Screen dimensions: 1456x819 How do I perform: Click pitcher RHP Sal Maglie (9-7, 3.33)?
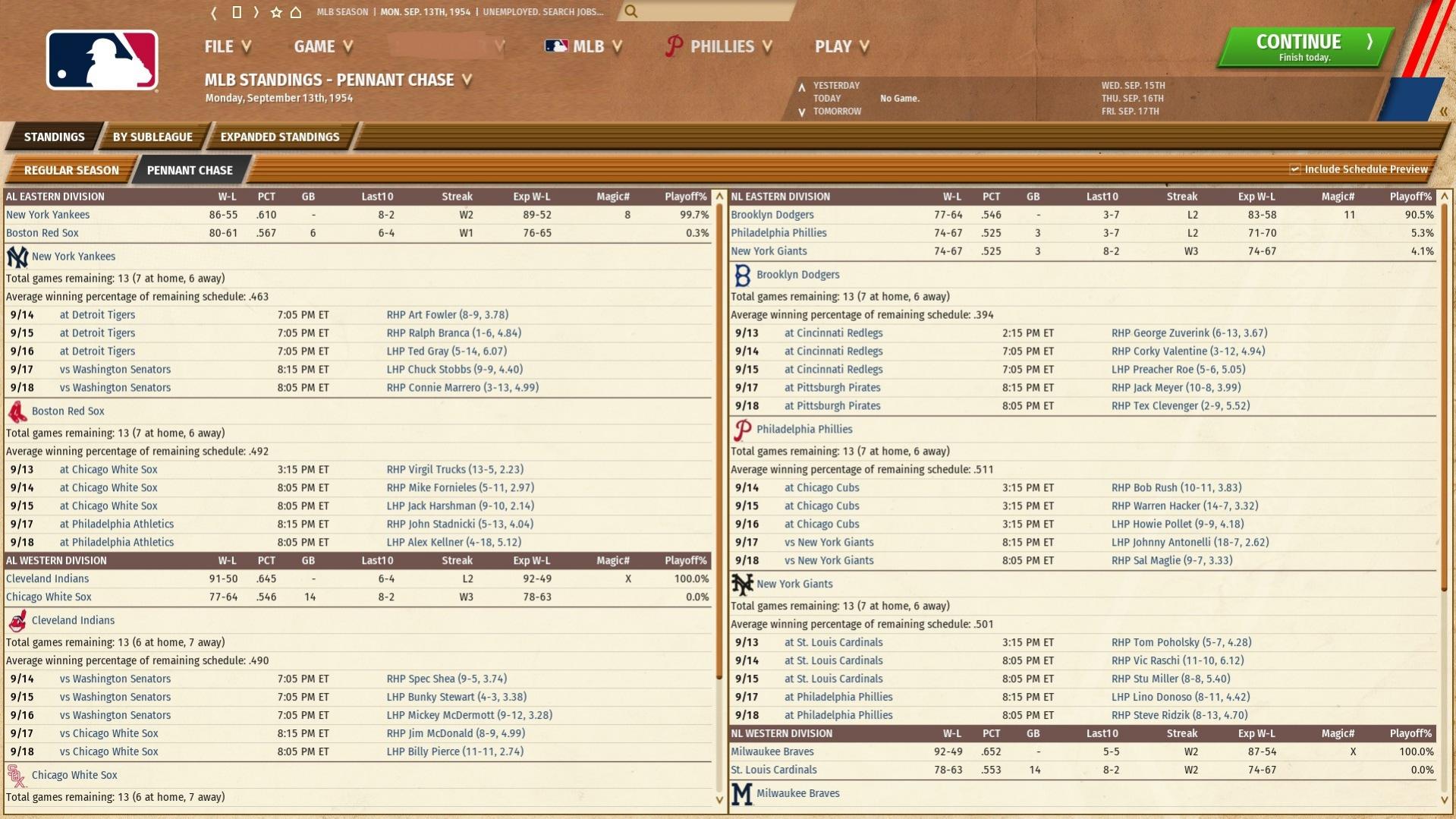1172,561
